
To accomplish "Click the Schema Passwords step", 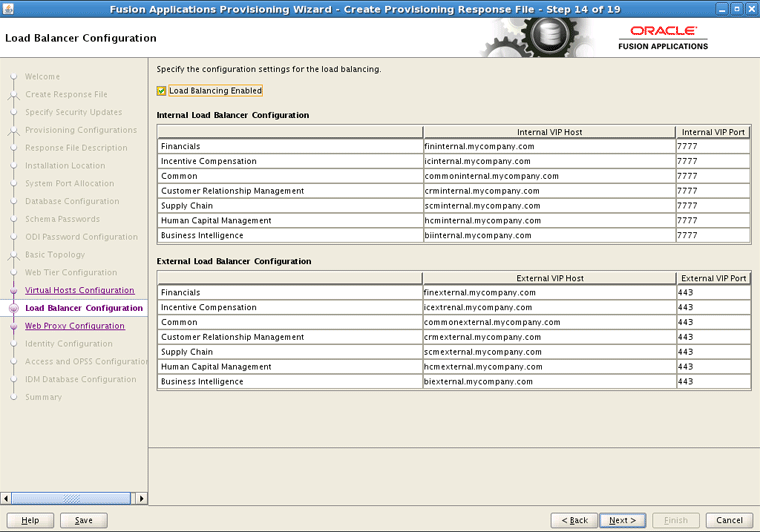I will 63,219.
